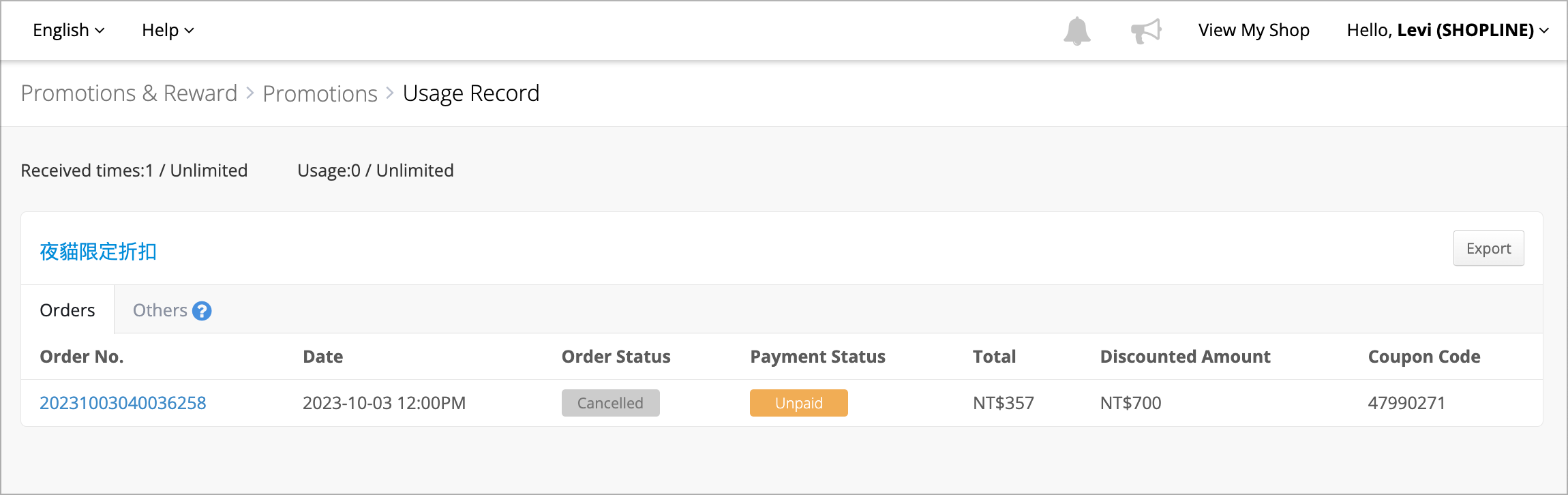
Task: Click the Export button
Action: [1488, 248]
